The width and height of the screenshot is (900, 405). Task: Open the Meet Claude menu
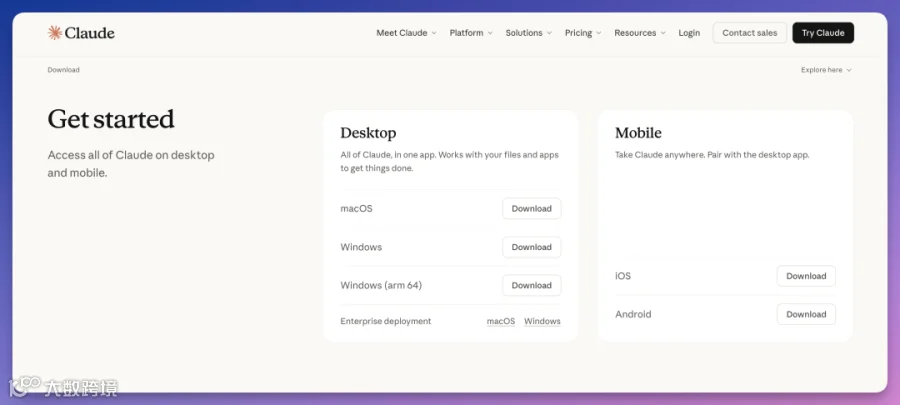click(x=406, y=33)
